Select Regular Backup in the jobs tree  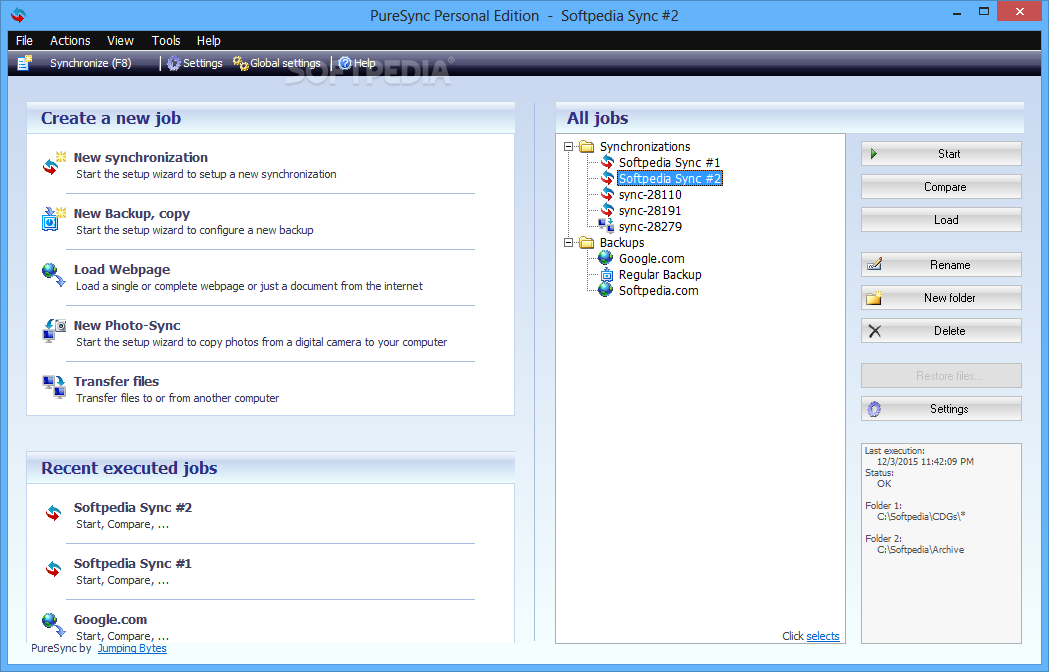click(x=660, y=274)
